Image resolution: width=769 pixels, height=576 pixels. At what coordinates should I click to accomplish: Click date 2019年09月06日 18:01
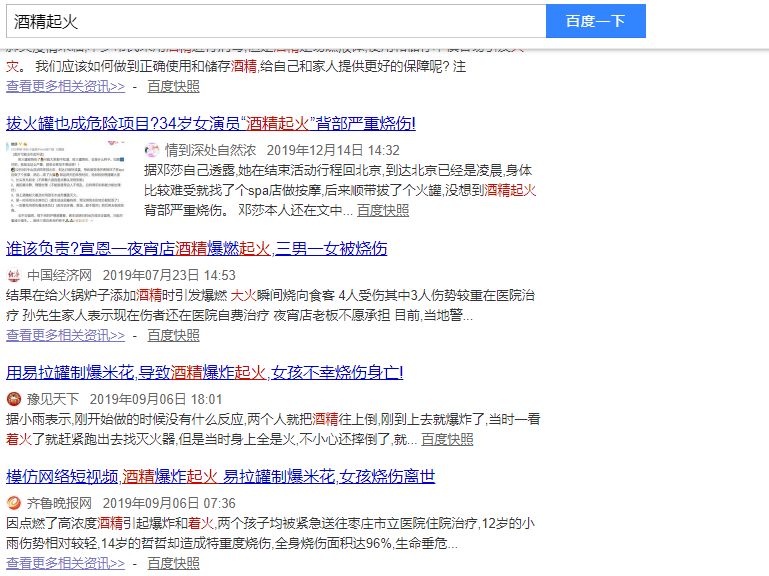pyautogui.click(x=156, y=399)
